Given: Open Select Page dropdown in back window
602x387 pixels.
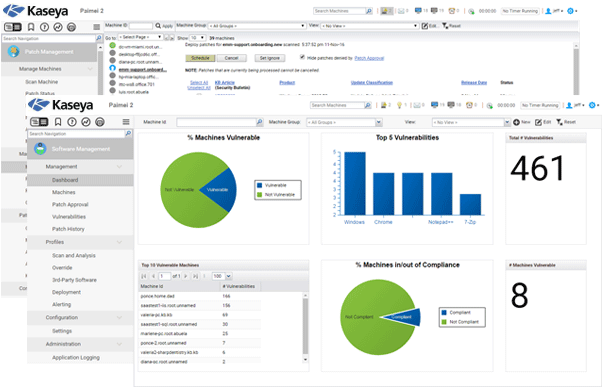Looking at the screenshot, I should (x=140, y=37).
